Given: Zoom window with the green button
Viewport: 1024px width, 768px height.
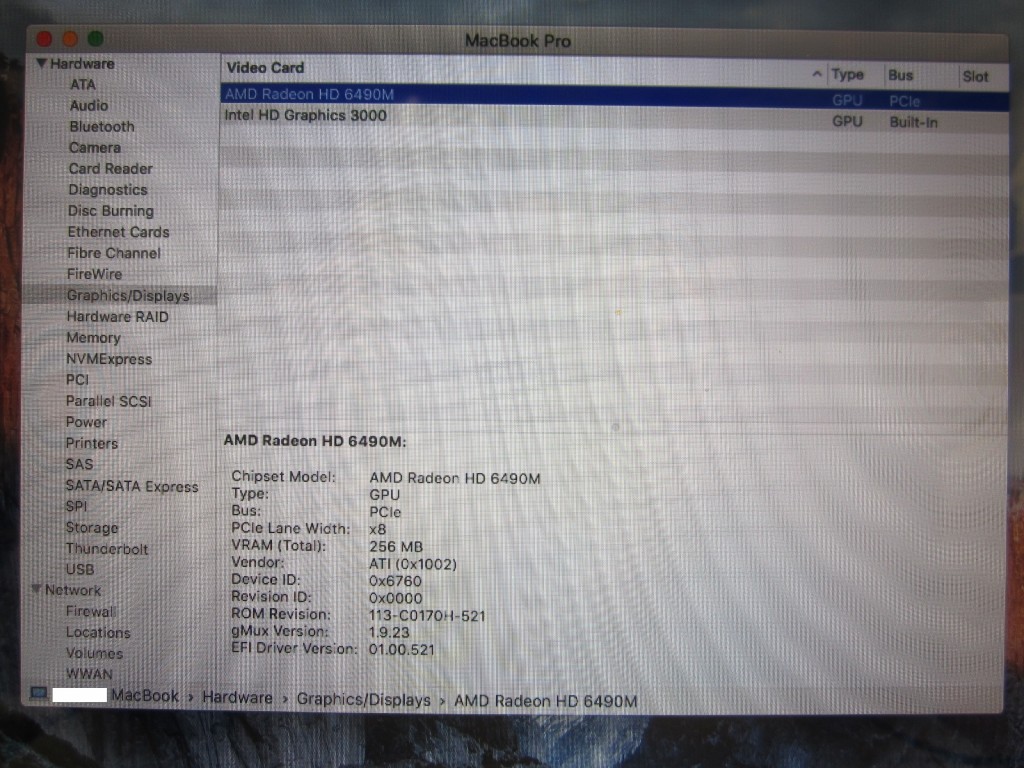Looking at the screenshot, I should (95, 39).
